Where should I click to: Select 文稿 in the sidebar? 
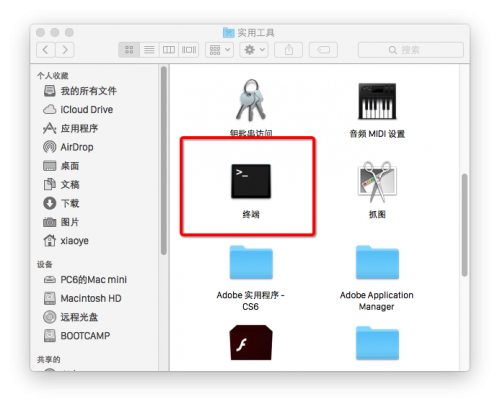(61, 184)
